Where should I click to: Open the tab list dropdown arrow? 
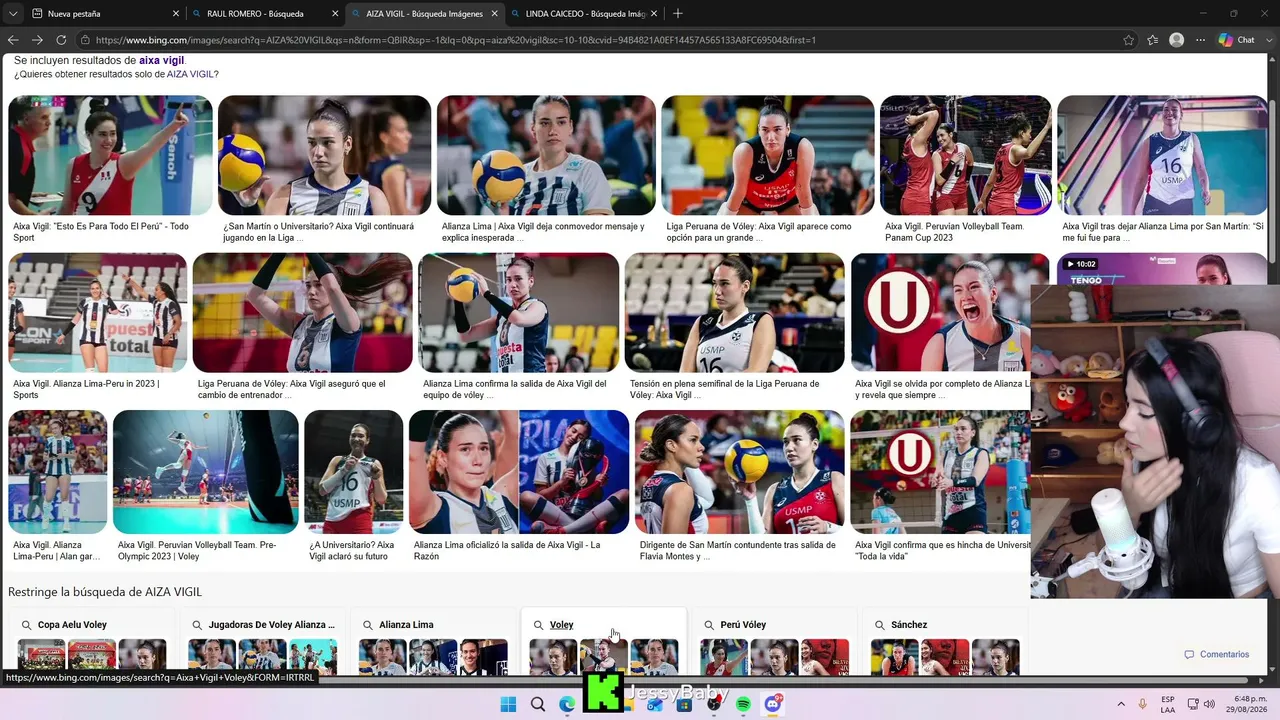(x=12, y=14)
